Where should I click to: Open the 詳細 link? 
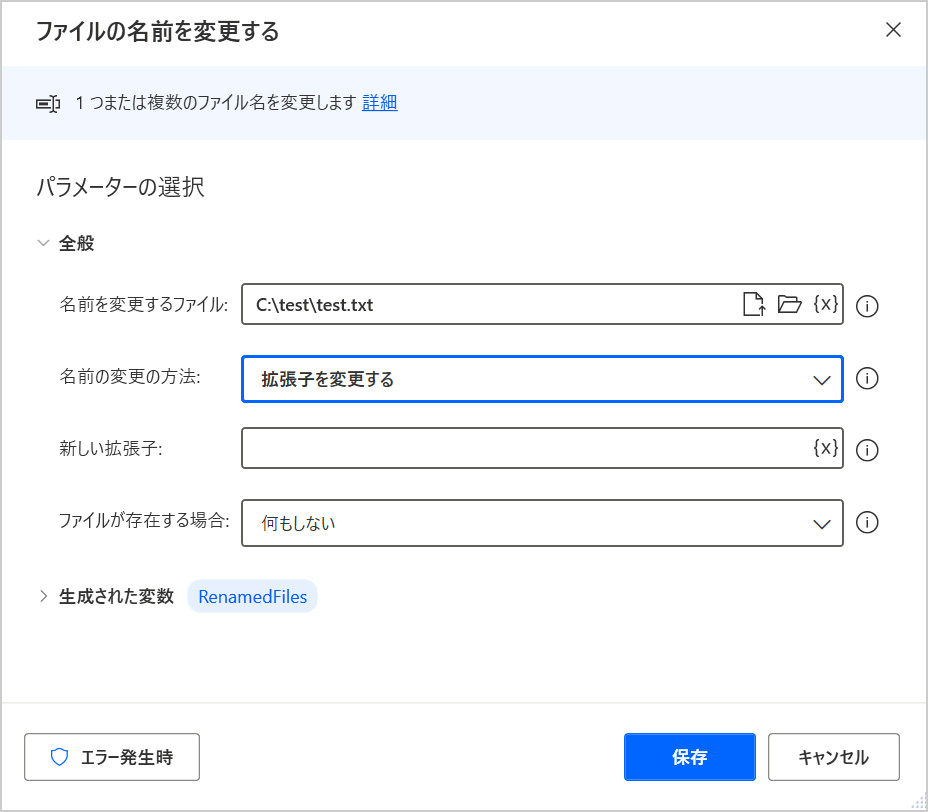379,103
